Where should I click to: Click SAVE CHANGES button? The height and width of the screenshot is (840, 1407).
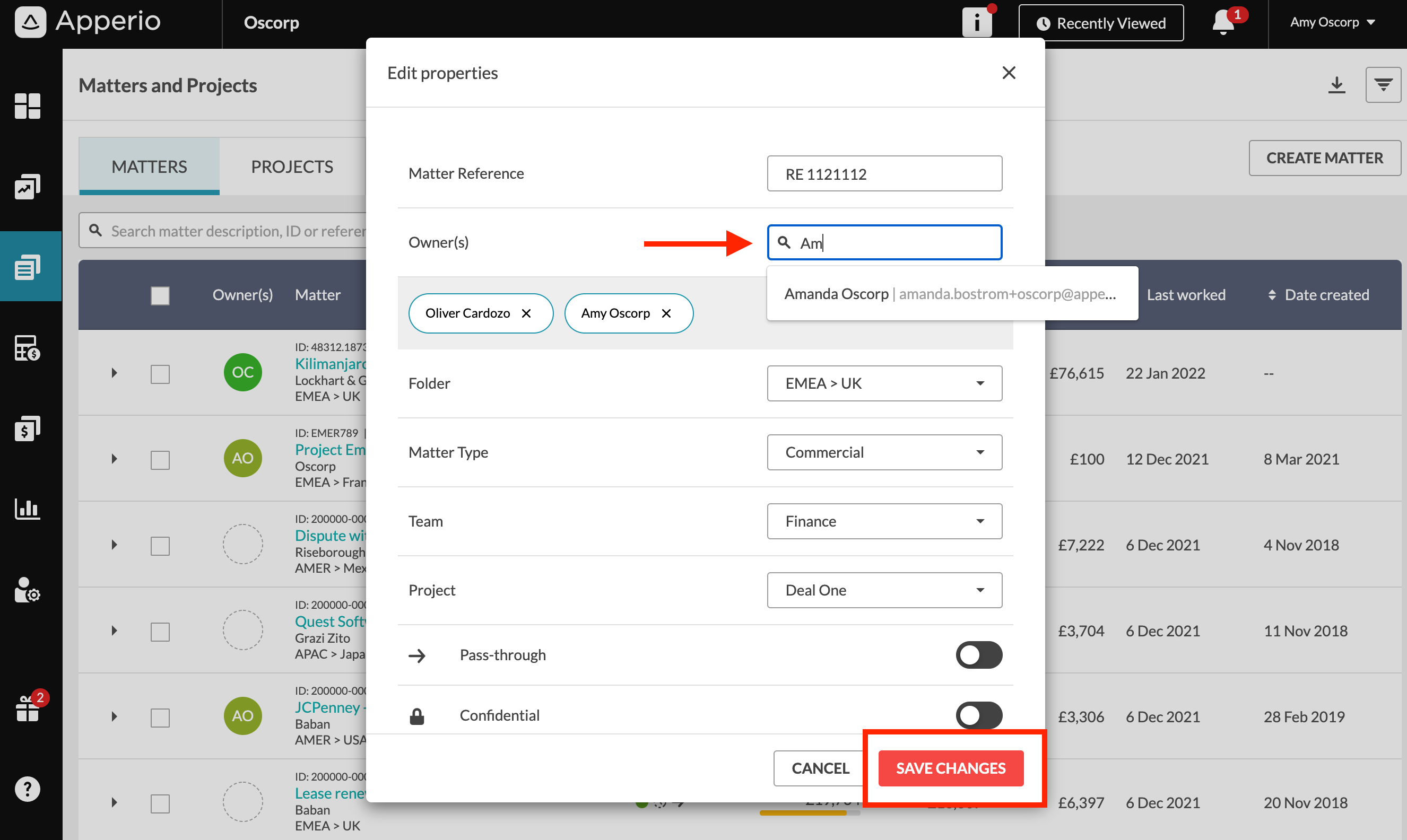tap(951, 768)
